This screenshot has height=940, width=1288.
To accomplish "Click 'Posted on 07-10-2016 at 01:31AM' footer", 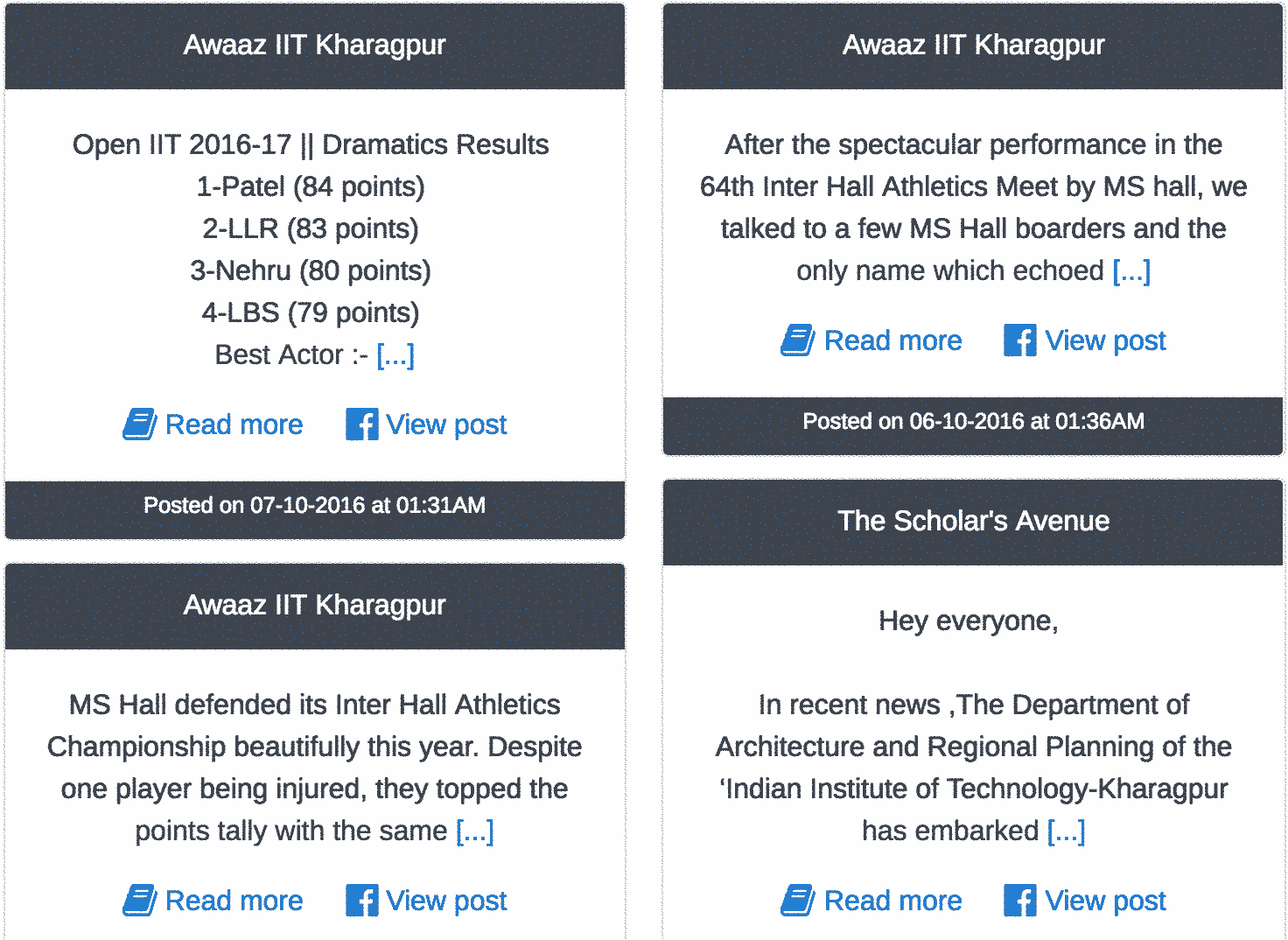I will (314, 505).
